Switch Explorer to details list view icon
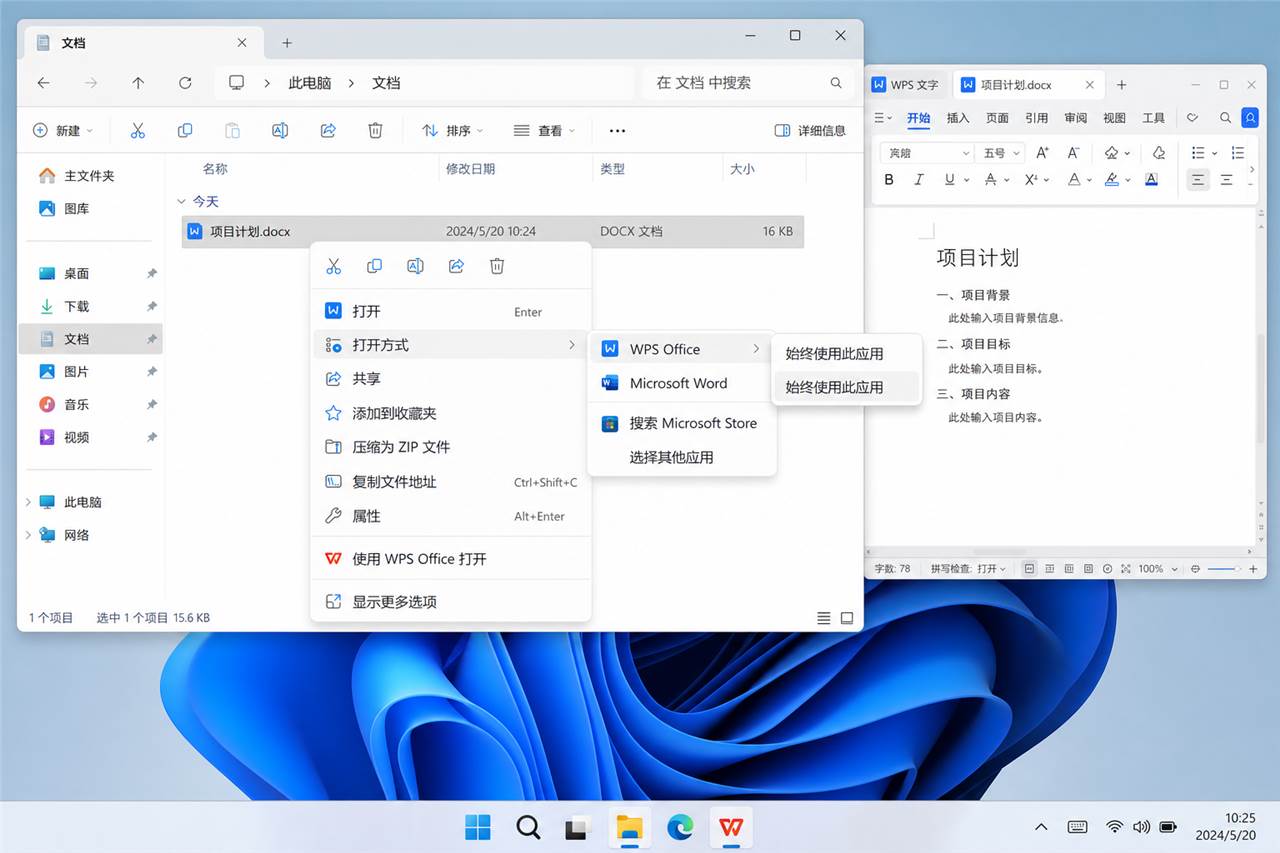The width and height of the screenshot is (1280, 853). [x=823, y=618]
